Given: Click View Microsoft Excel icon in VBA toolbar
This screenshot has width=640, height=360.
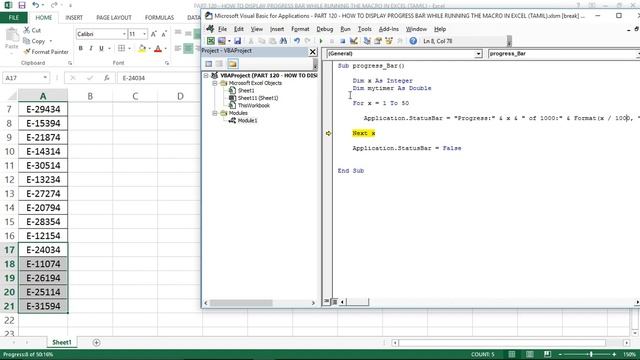Looking at the screenshot, I should point(211,41).
